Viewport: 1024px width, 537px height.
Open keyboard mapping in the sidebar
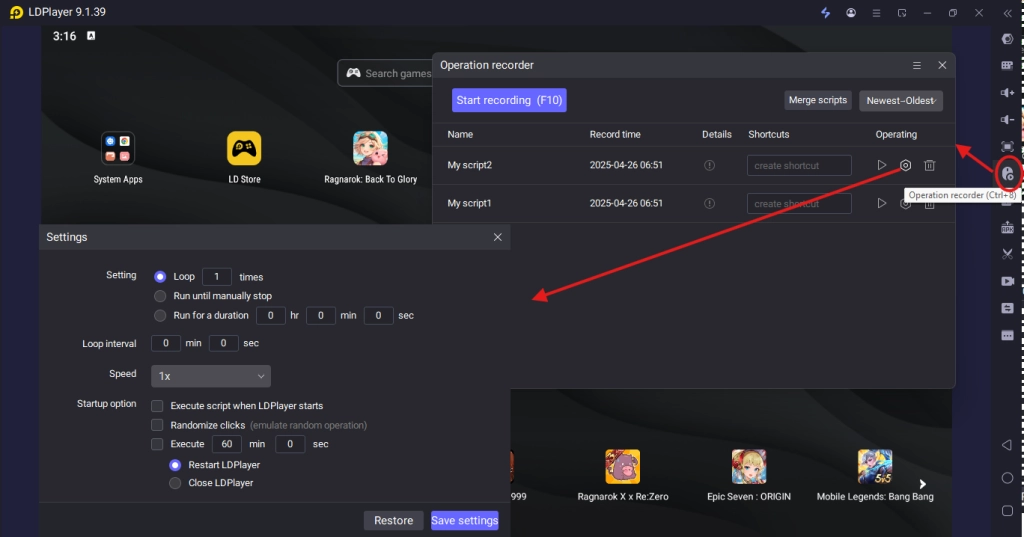(x=1008, y=65)
